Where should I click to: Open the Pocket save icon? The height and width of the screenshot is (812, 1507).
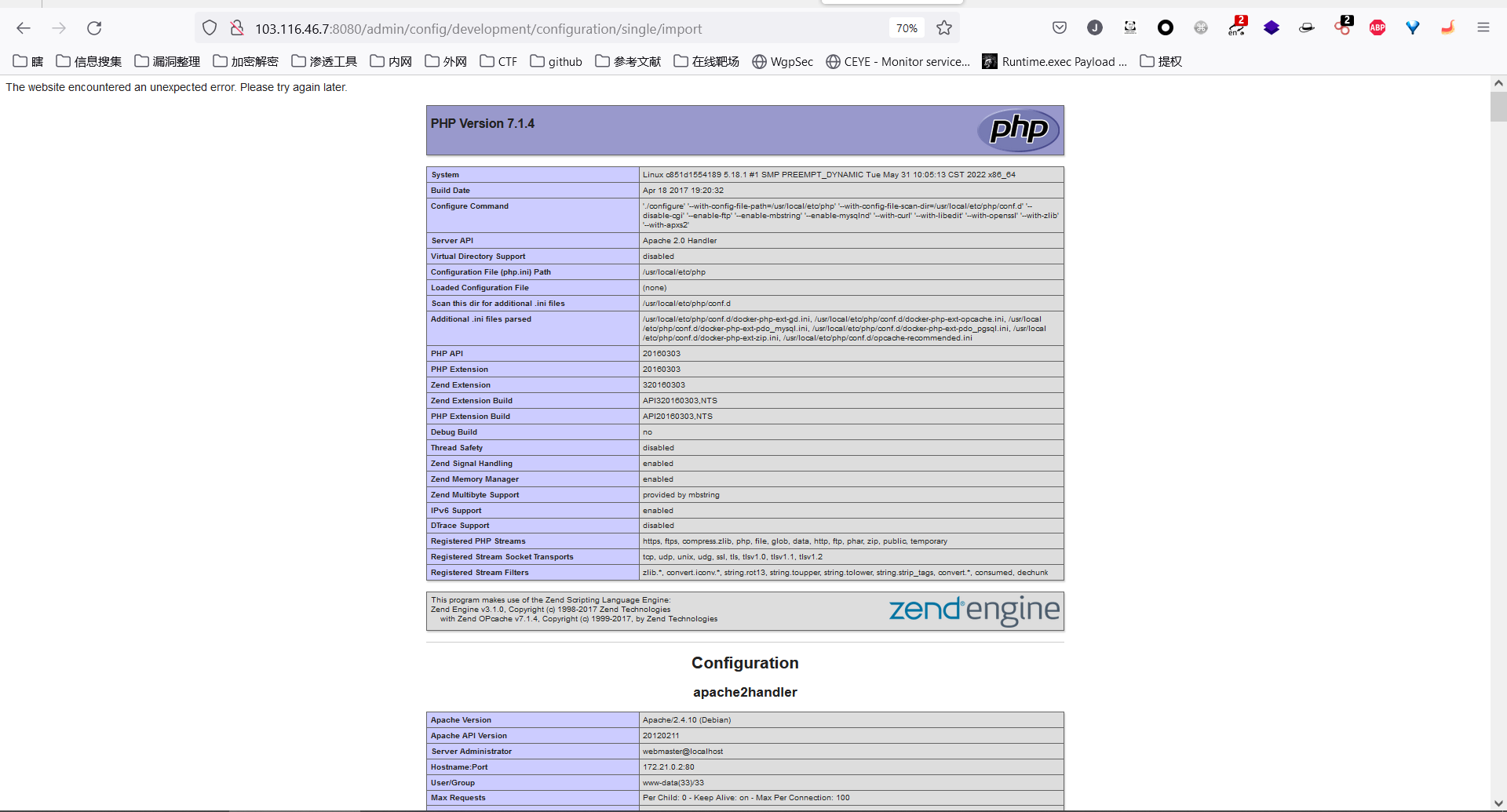click(x=1059, y=28)
